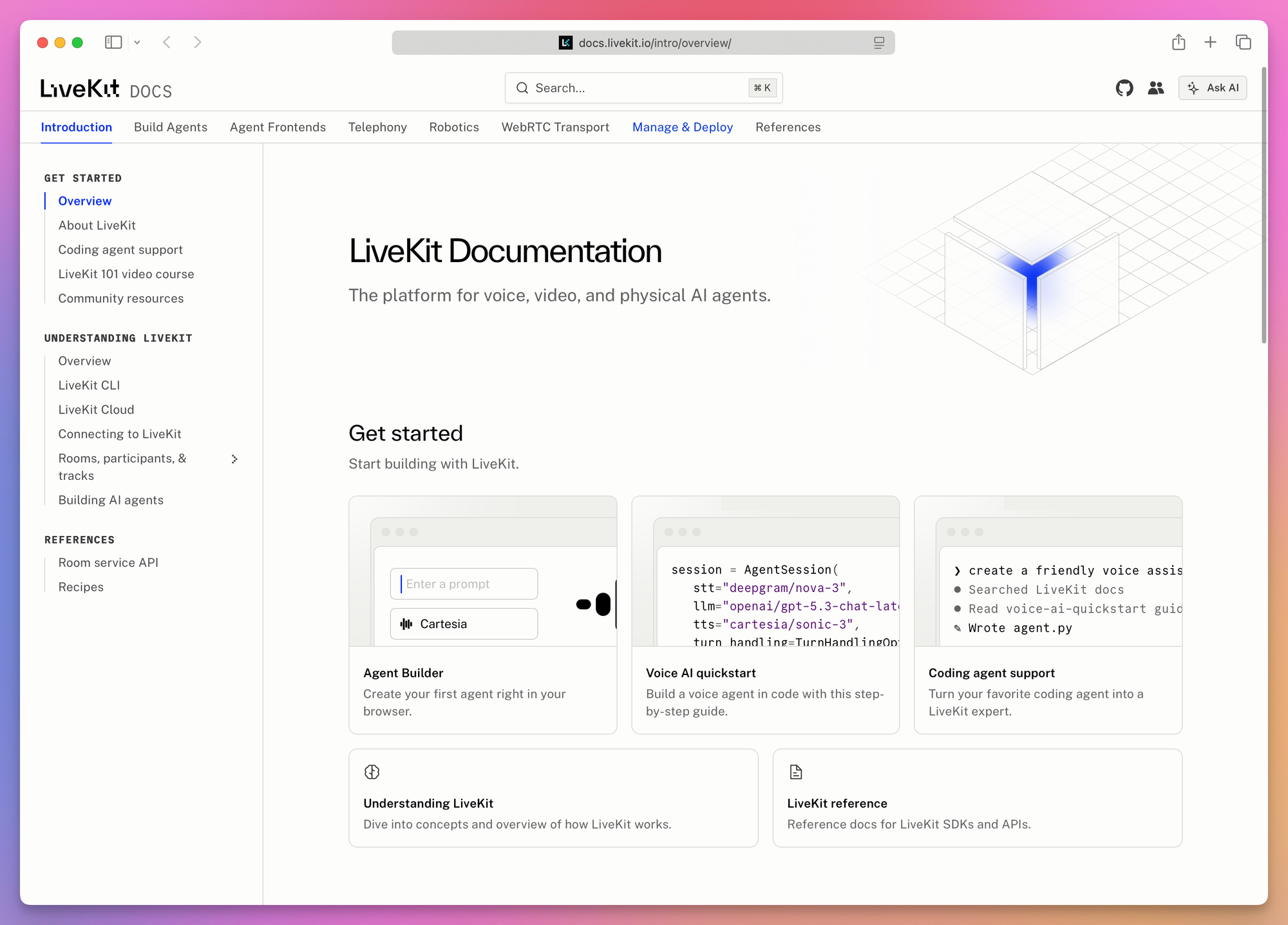The height and width of the screenshot is (925, 1288).
Task: Click the Ask AI button
Action: coord(1213,88)
